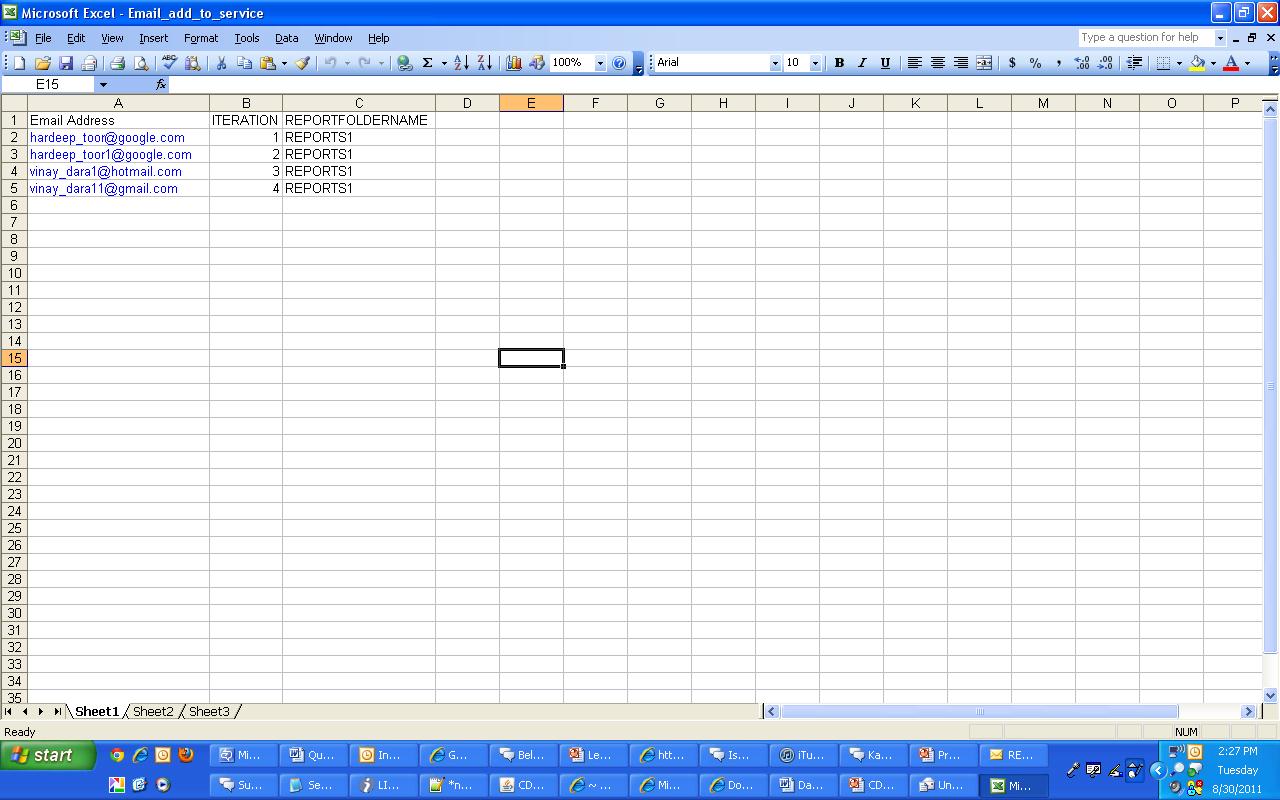Open the Chart Wizard icon
The height and width of the screenshot is (800, 1280).
pyautogui.click(x=513, y=62)
